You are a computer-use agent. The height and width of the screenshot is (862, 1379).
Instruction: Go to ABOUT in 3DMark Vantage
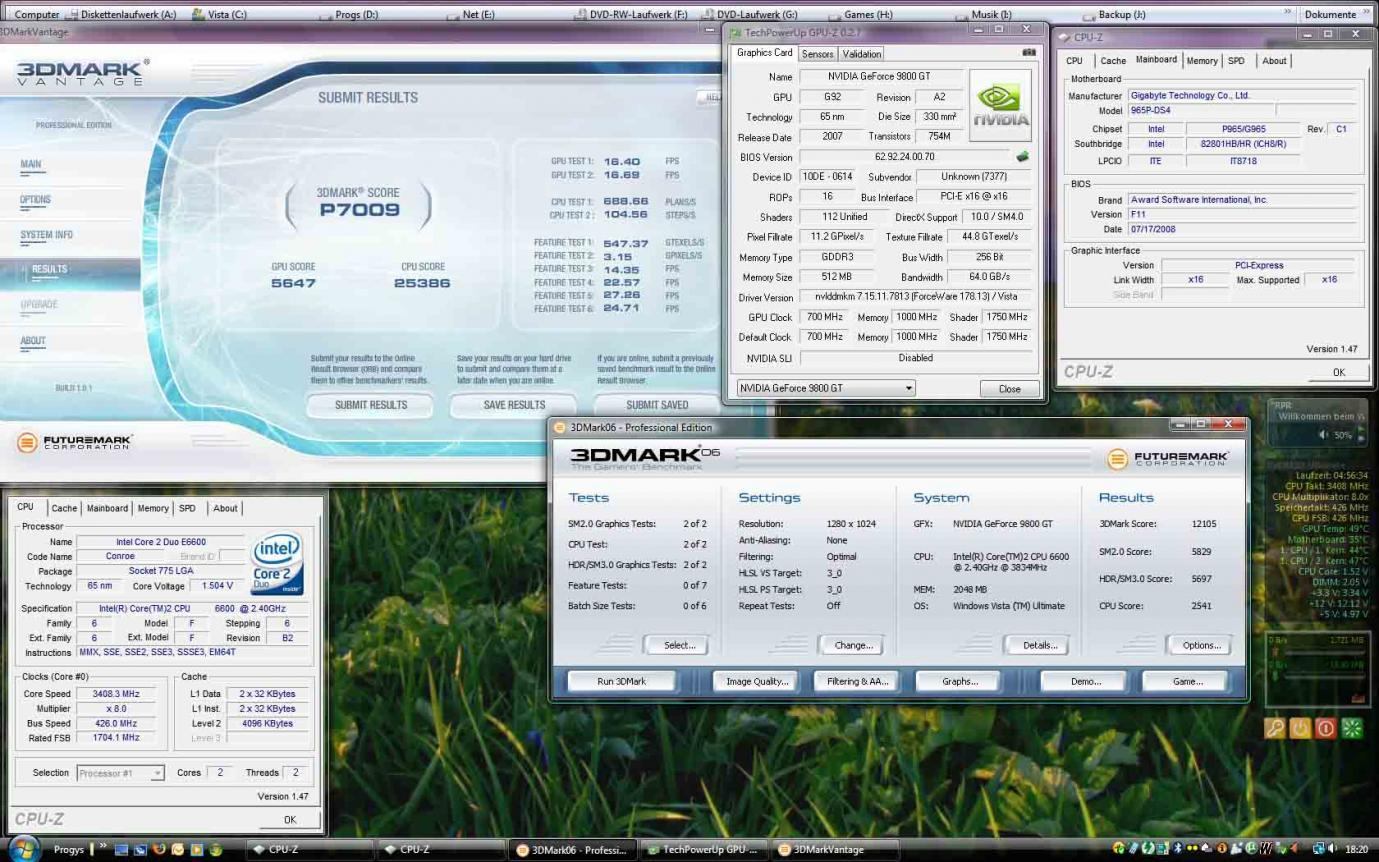(33, 341)
